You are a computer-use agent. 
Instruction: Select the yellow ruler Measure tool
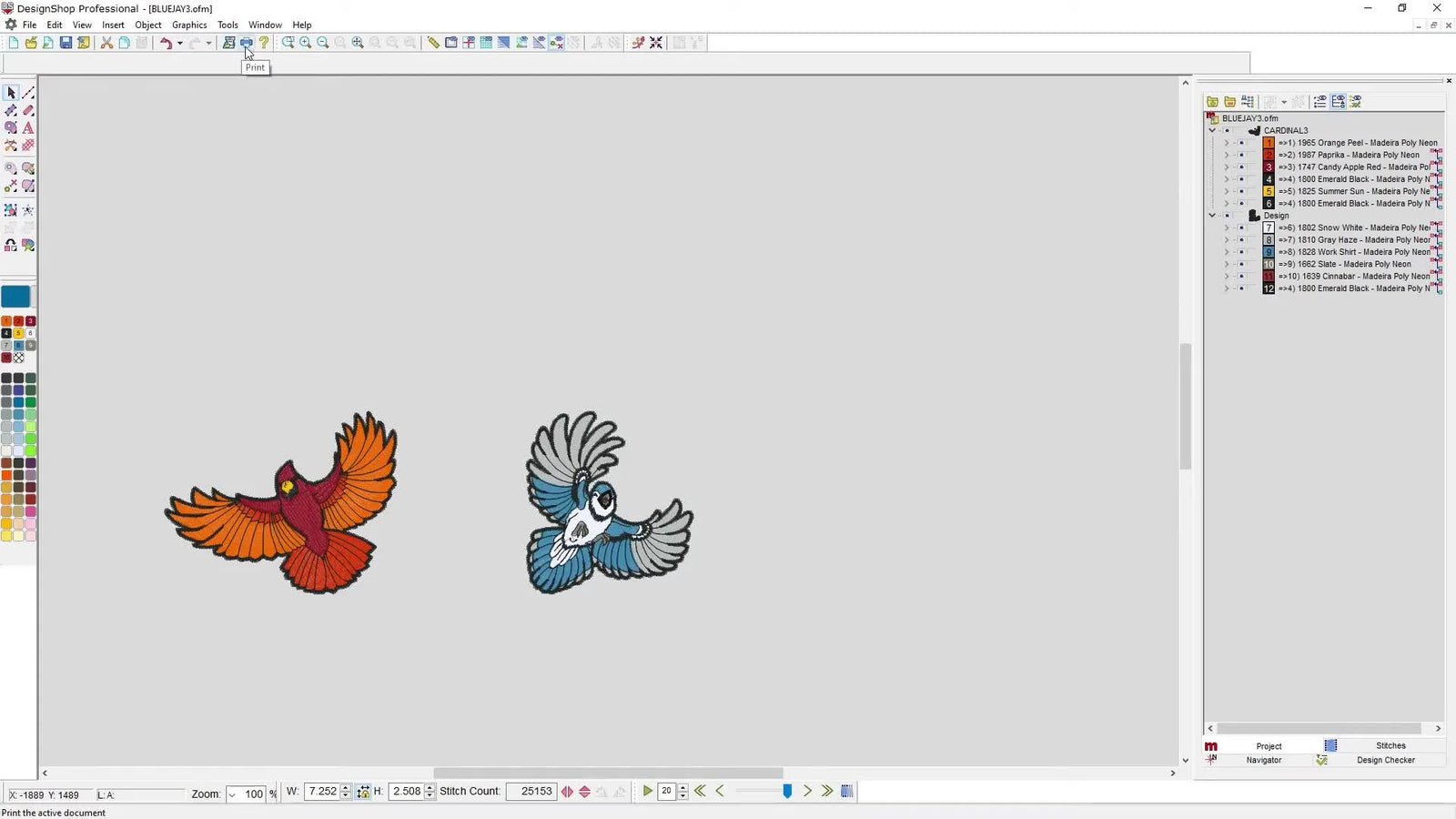point(433,43)
